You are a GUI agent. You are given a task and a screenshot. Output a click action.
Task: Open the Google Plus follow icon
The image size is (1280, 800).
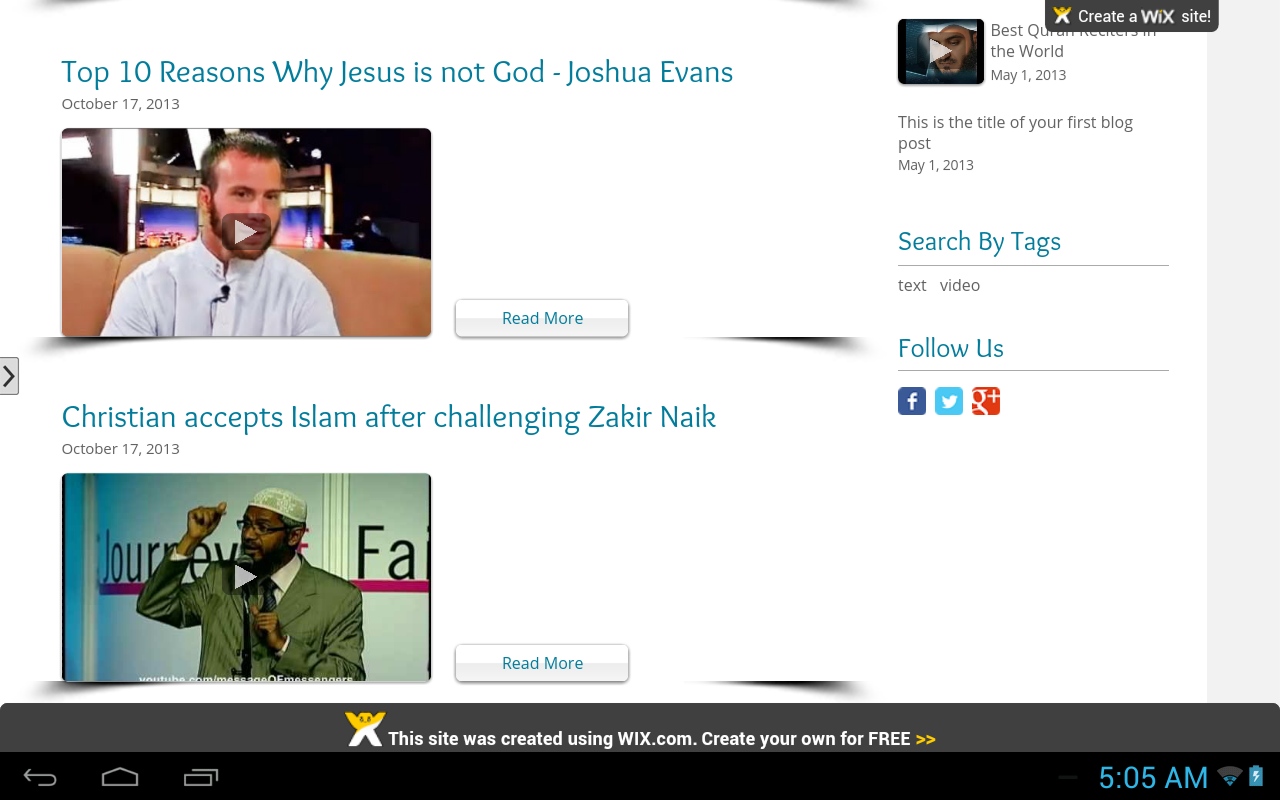click(x=986, y=401)
